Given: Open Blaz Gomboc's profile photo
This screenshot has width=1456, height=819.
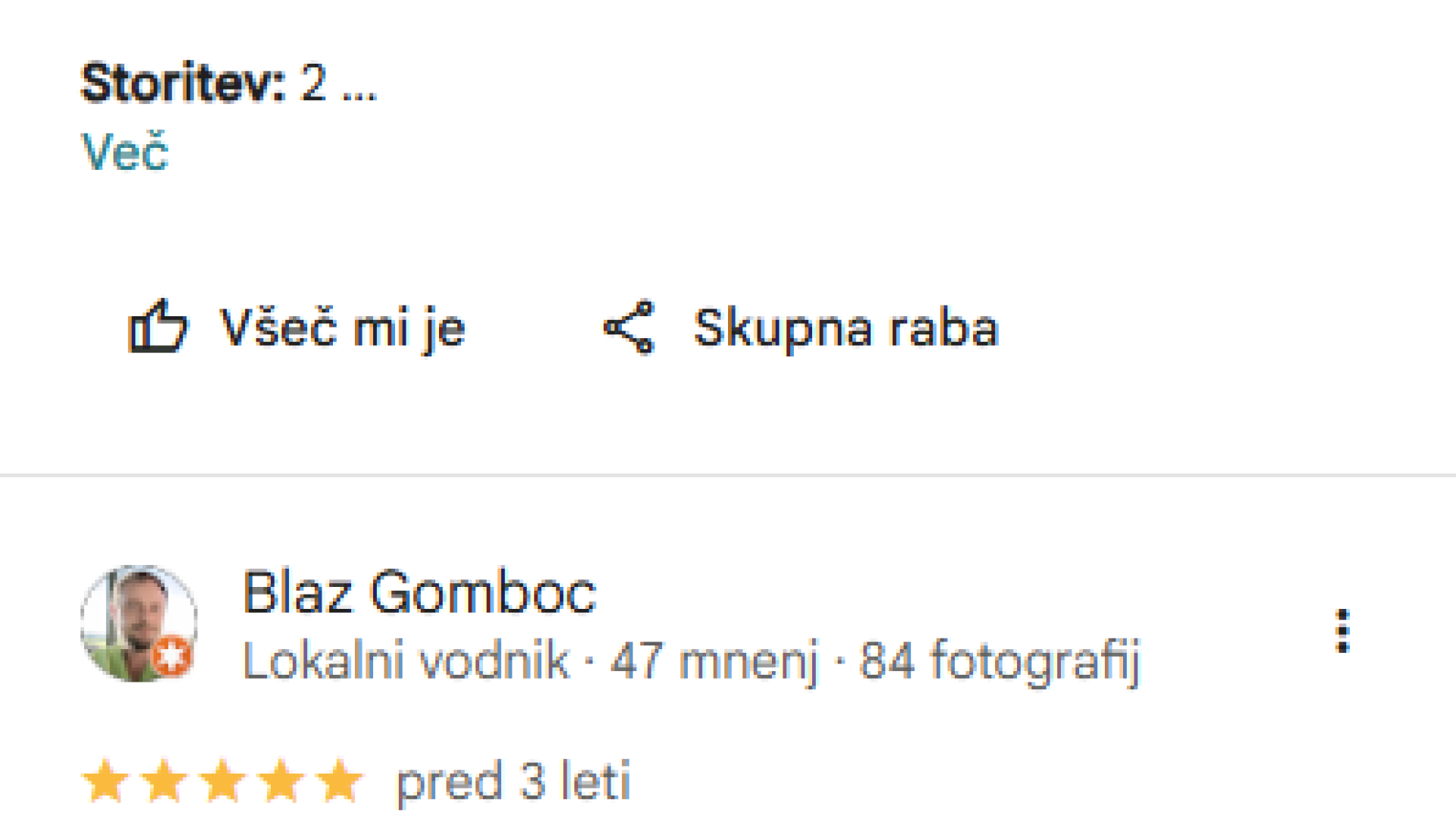Looking at the screenshot, I should click(x=136, y=622).
